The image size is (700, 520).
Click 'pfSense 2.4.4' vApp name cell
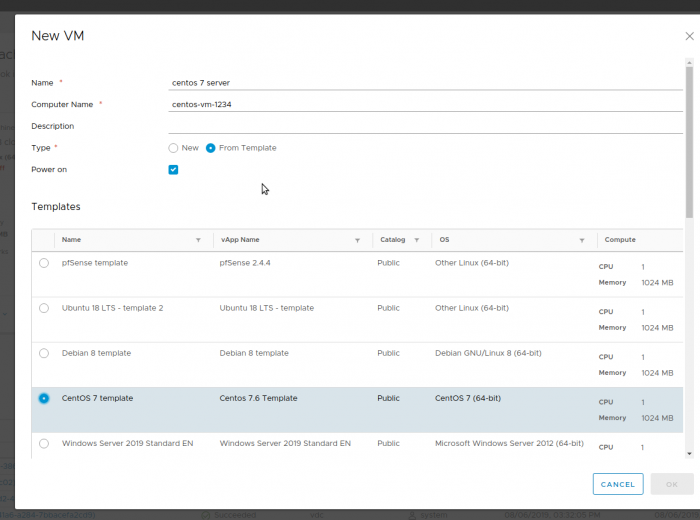[x=245, y=263]
